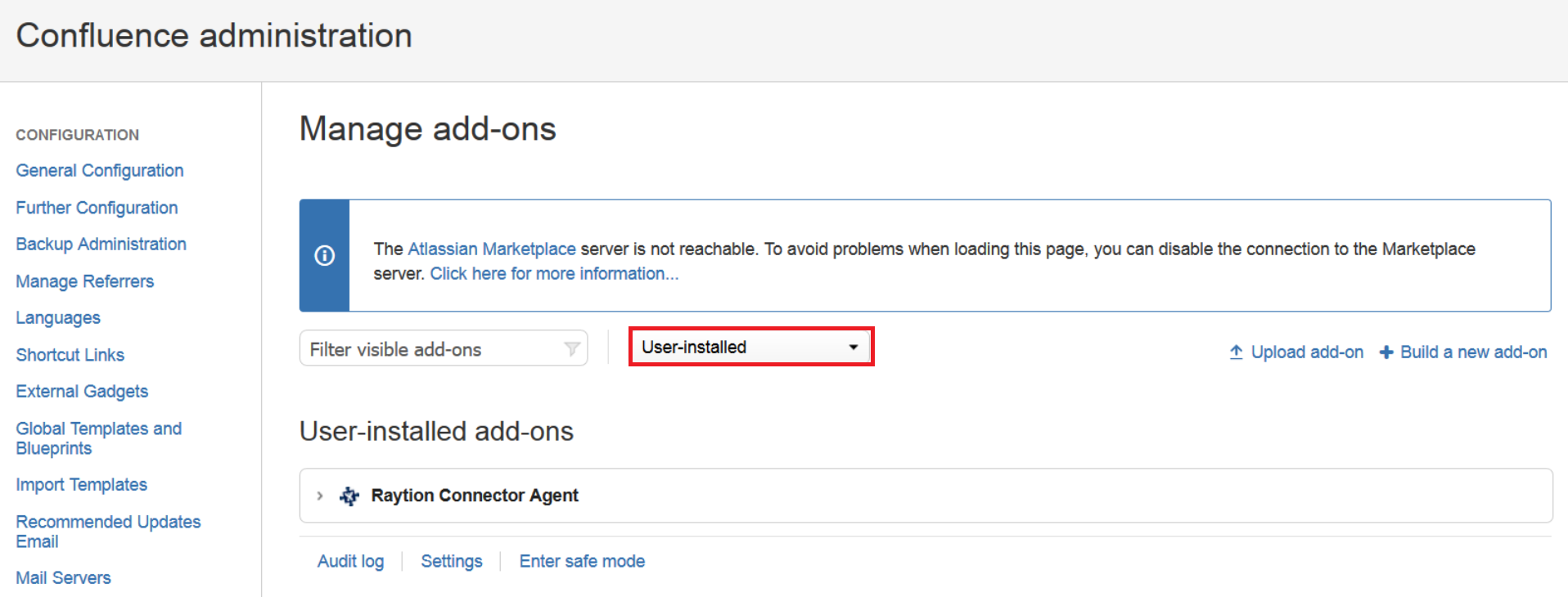Click in the Filter visible add-ons field
The height and width of the screenshot is (597, 1568).
[434, 349]
